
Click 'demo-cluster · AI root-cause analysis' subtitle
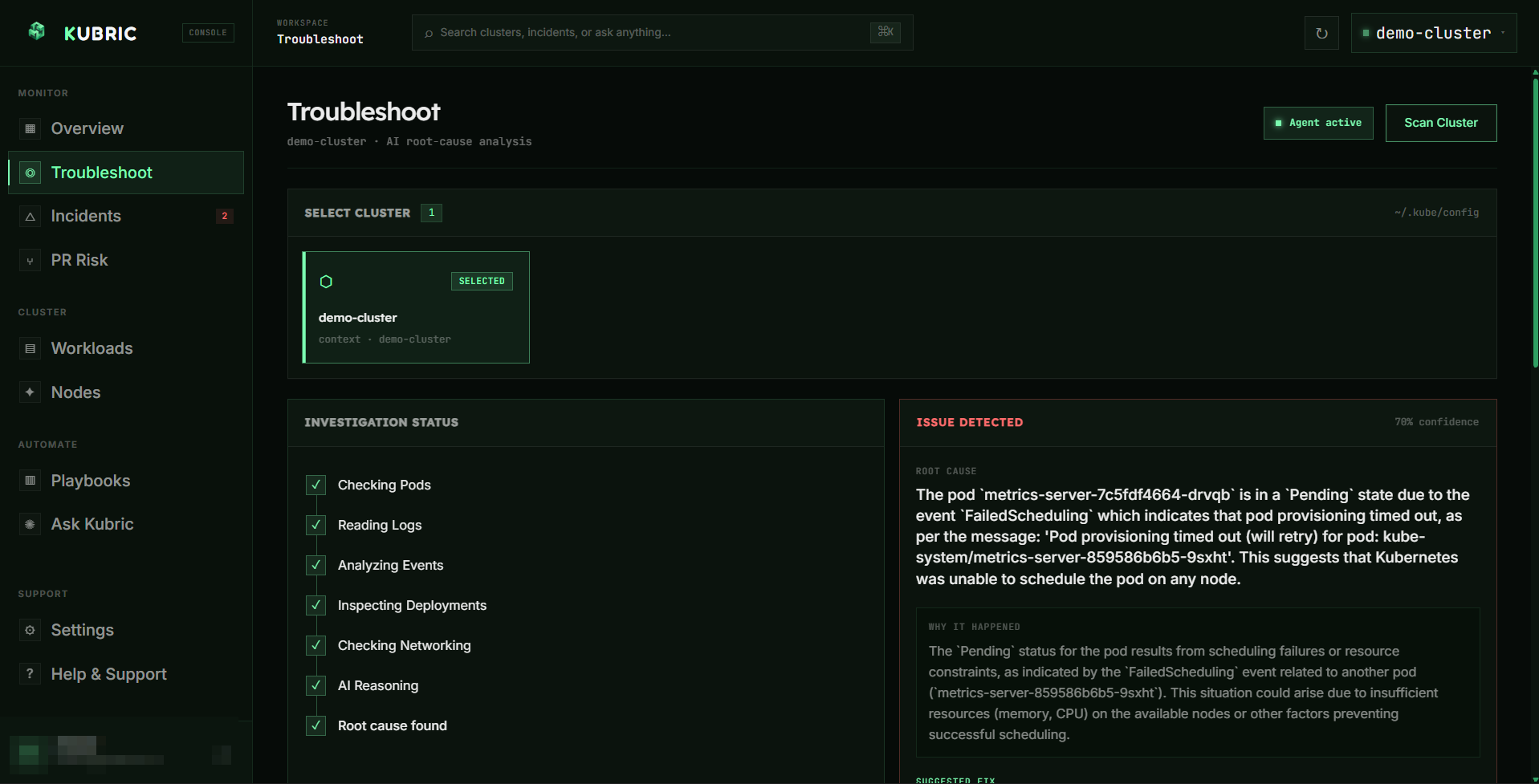tap(409, 141)
